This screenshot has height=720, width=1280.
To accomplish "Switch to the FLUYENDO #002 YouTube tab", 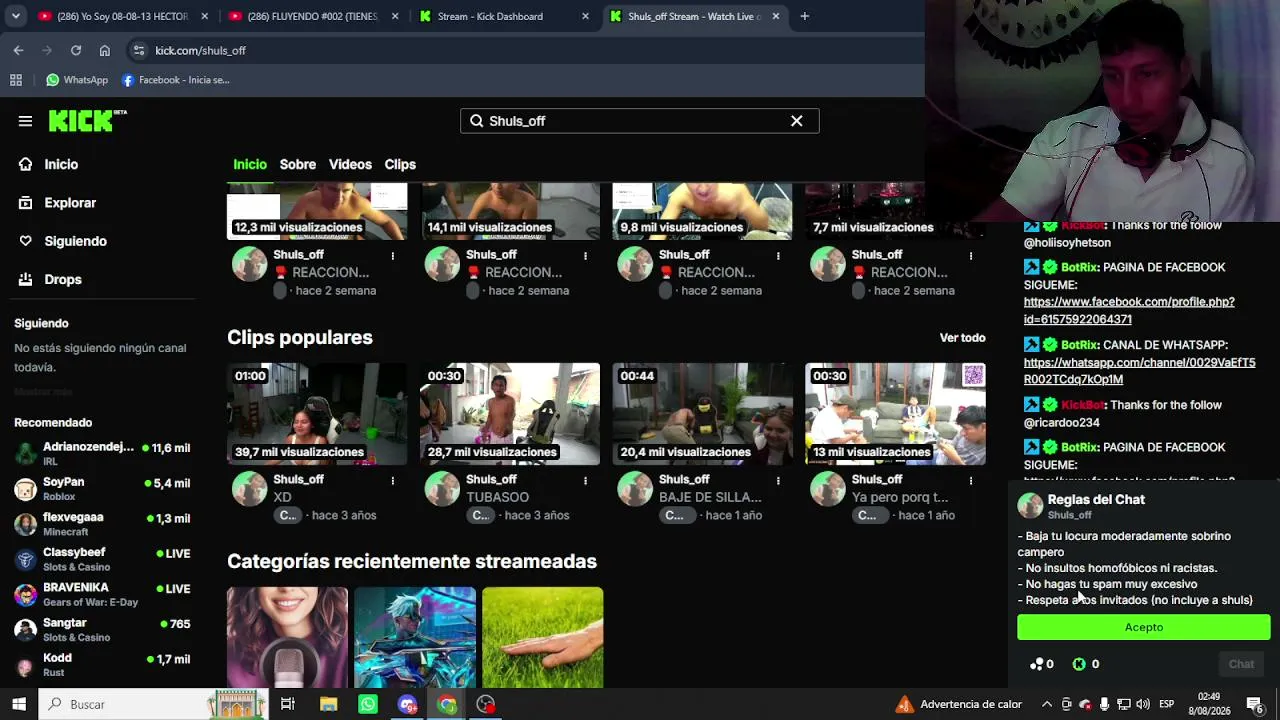I will point(314,16).
